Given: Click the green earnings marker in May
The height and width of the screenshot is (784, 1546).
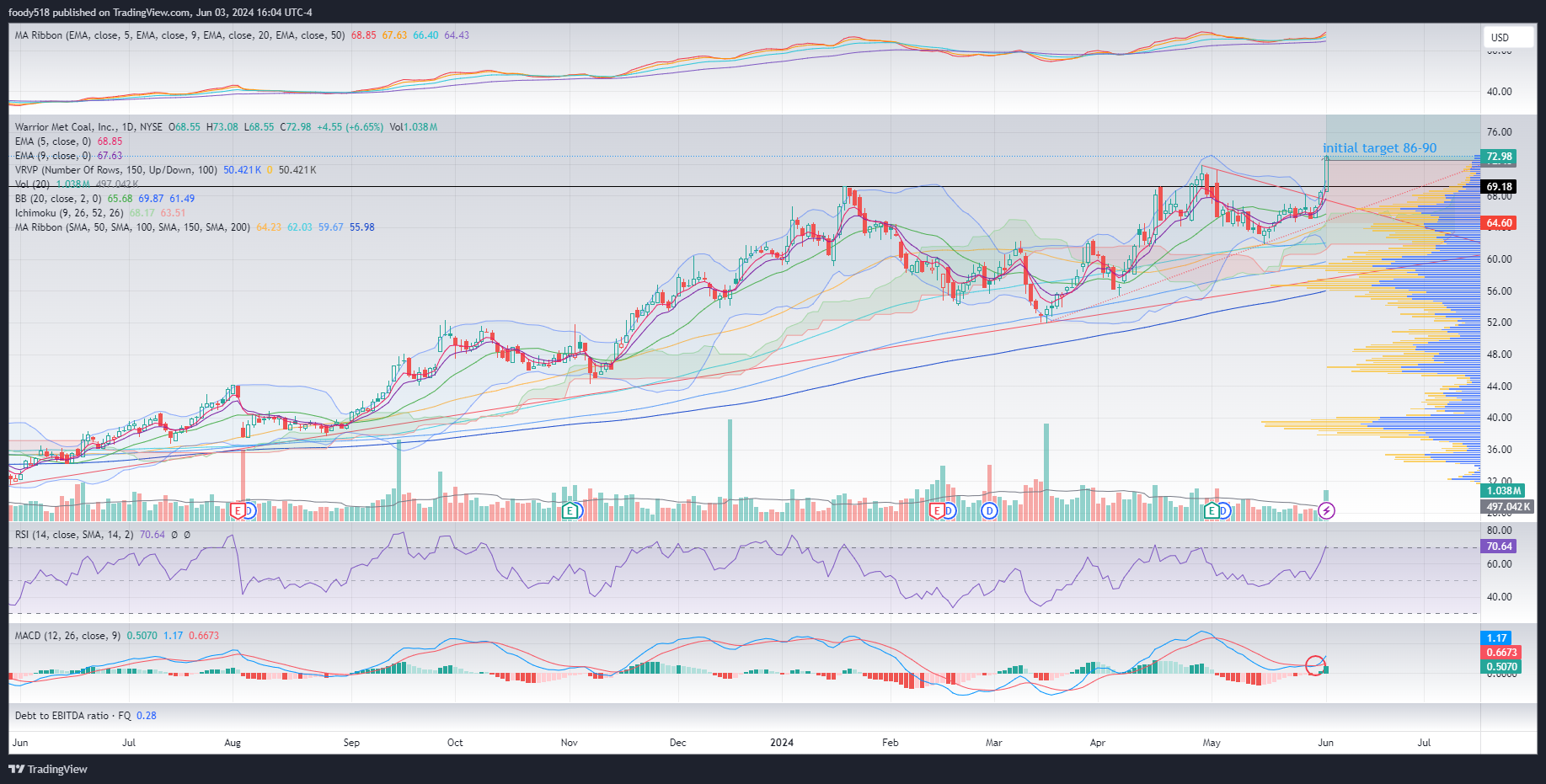Looking at the screenshot, I should (x=1212, y=510).
